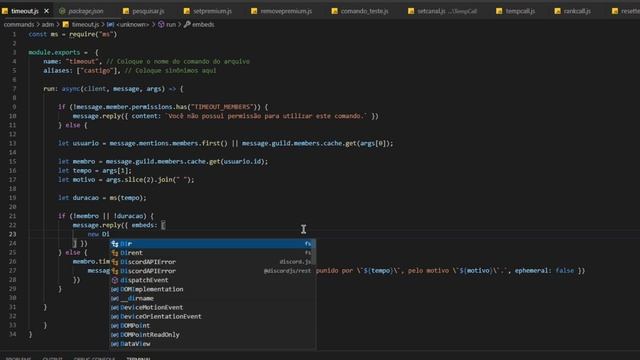Choose 'Dirent' from the suggestion list

pos(212,253)
